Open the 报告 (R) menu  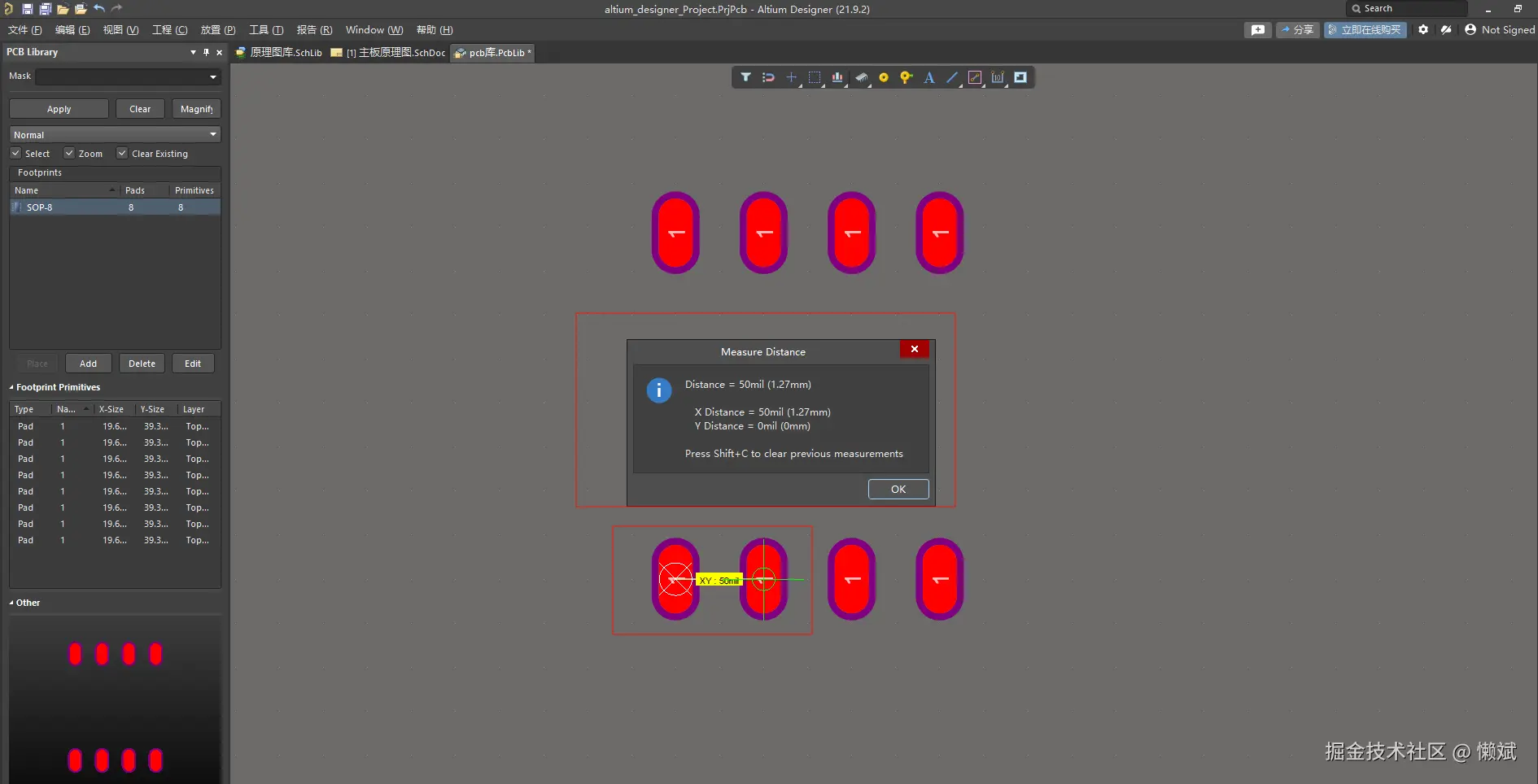314,29
